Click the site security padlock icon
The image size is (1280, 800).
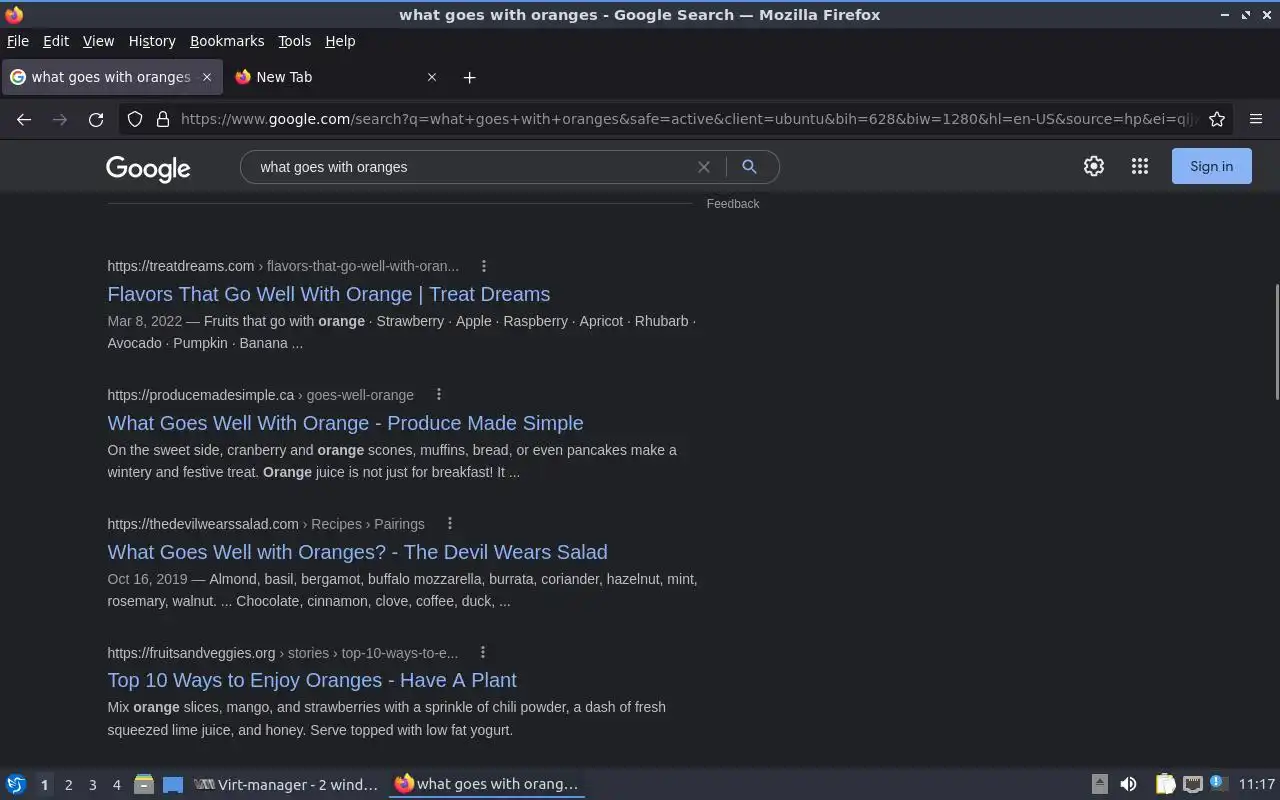coord(163,119)
